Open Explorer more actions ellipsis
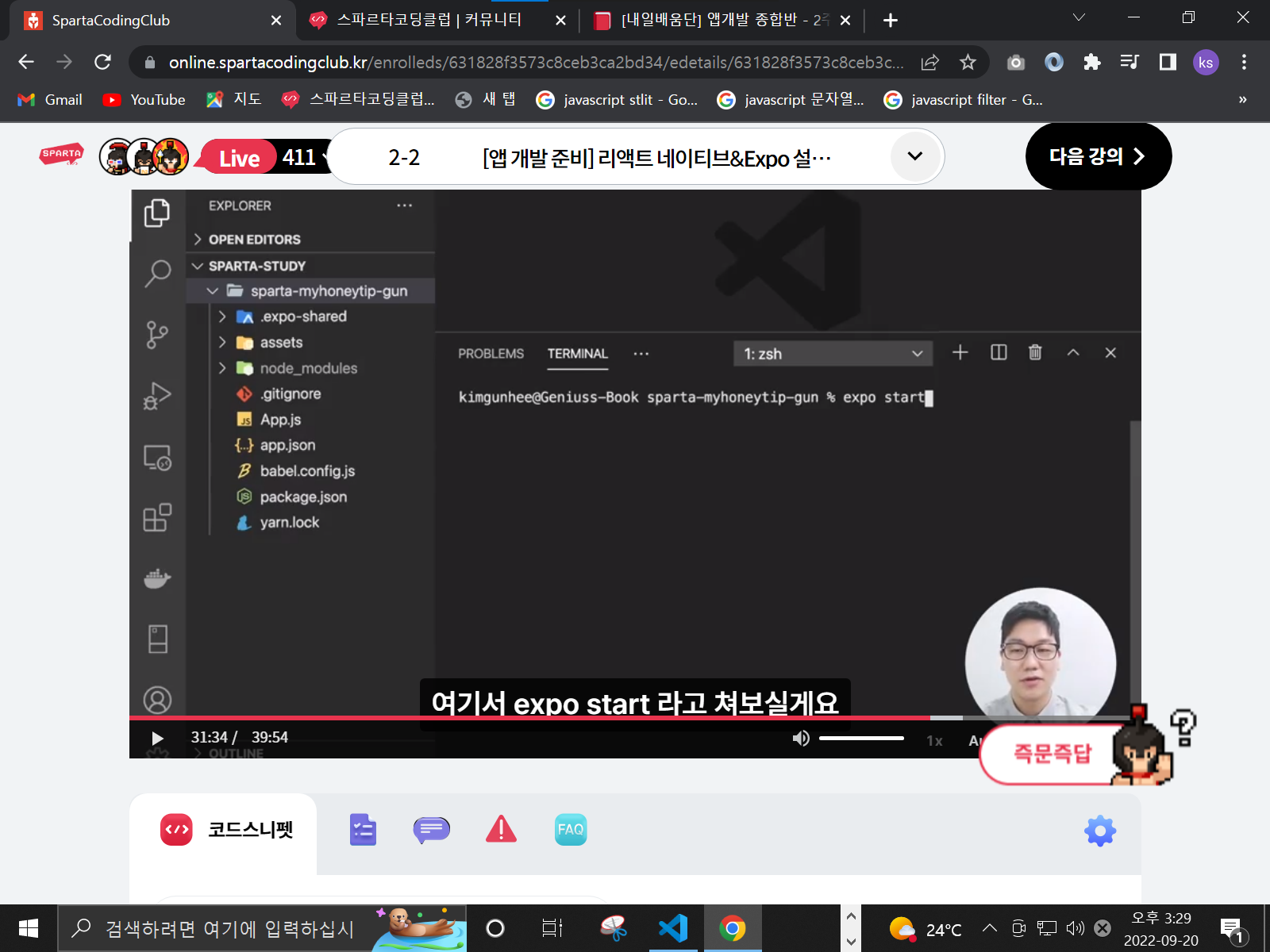Viewport: 1270px width, 952px height. 405,205
